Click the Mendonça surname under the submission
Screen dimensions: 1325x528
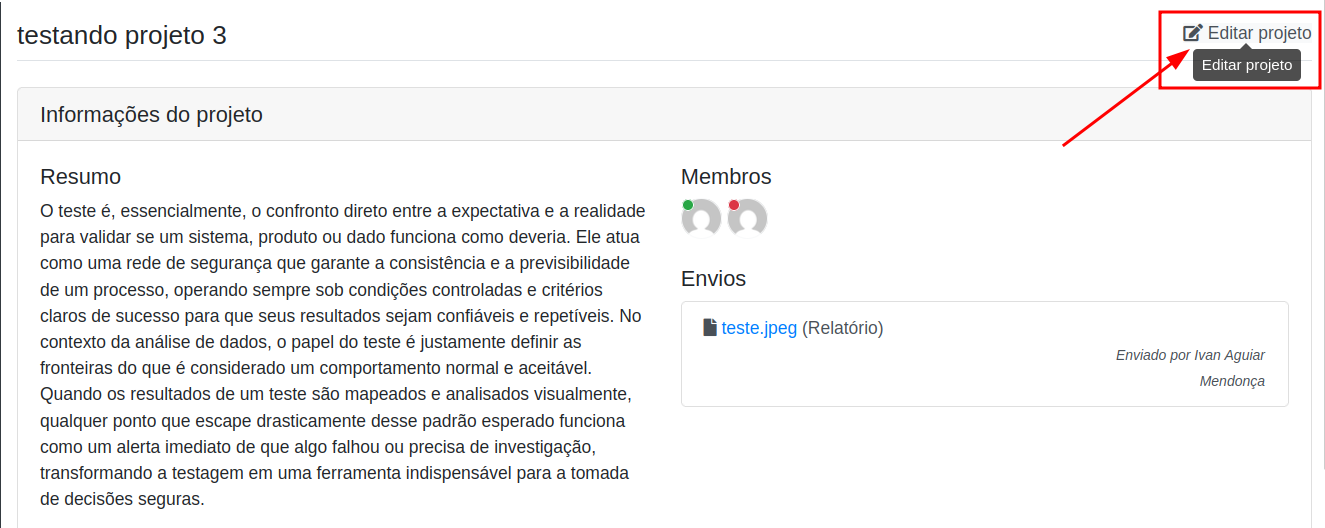coord(1232,381)
